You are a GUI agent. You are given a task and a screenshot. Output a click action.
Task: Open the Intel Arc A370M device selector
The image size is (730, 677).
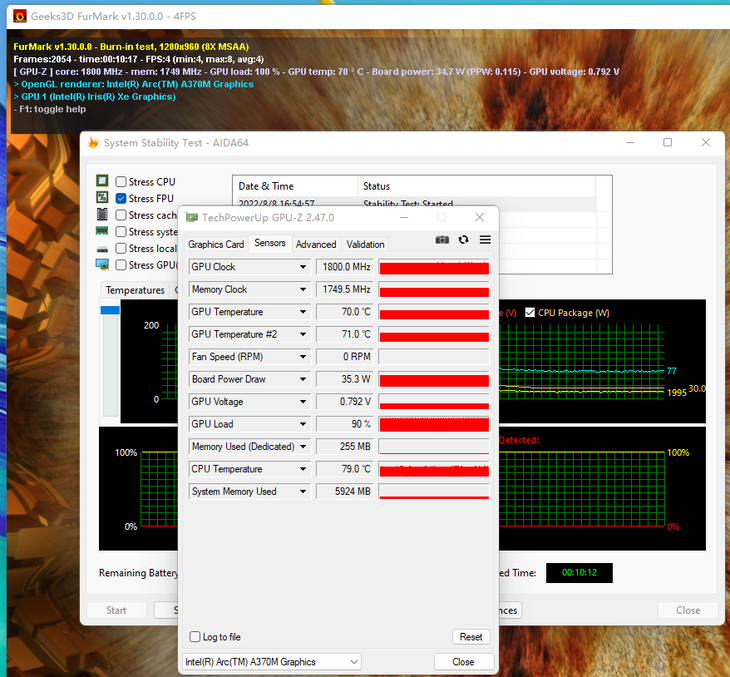tap(272, 662)
